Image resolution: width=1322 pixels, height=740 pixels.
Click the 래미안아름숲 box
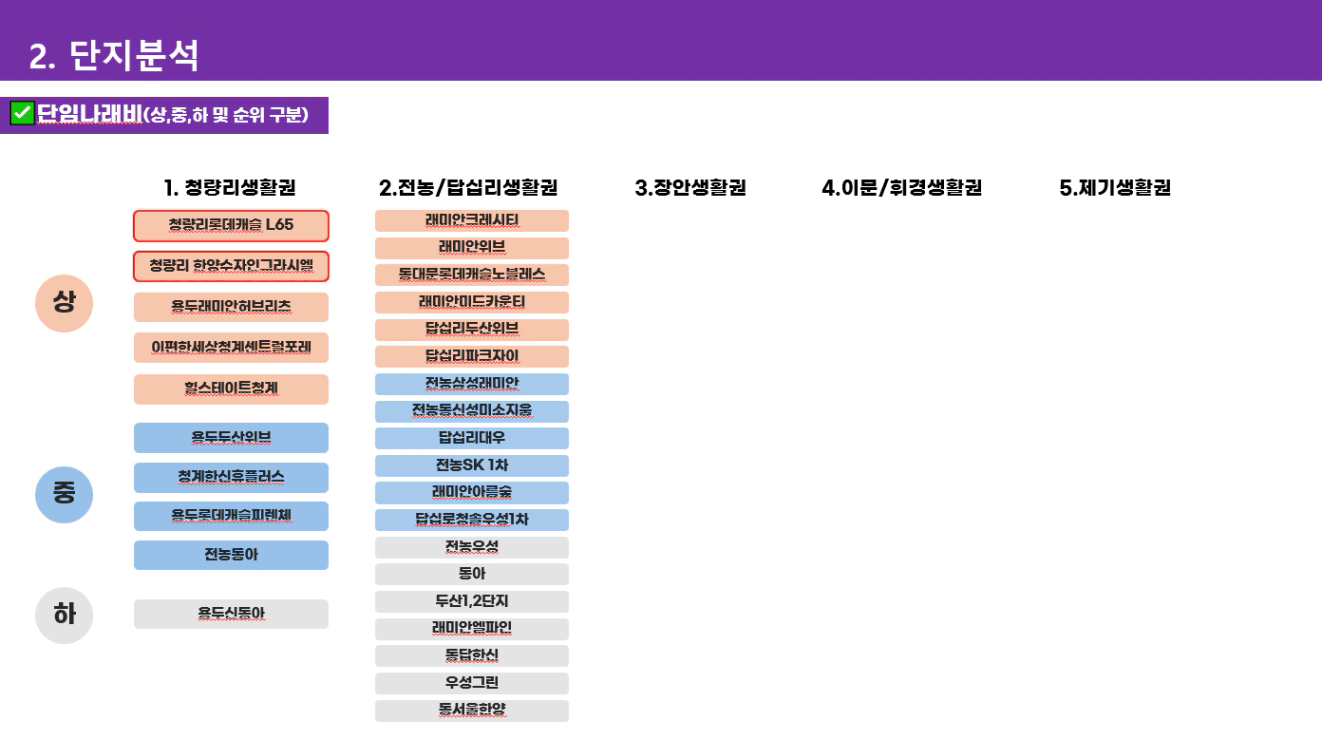click(472, 493)
